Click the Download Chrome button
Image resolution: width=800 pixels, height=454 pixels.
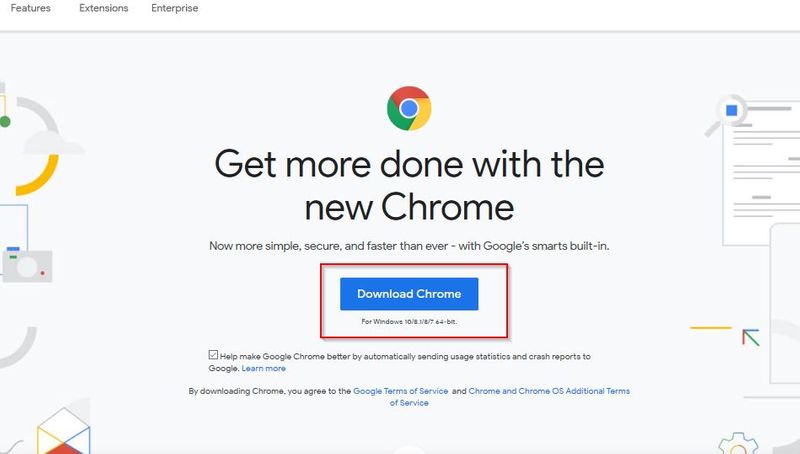tap(409, 294)
